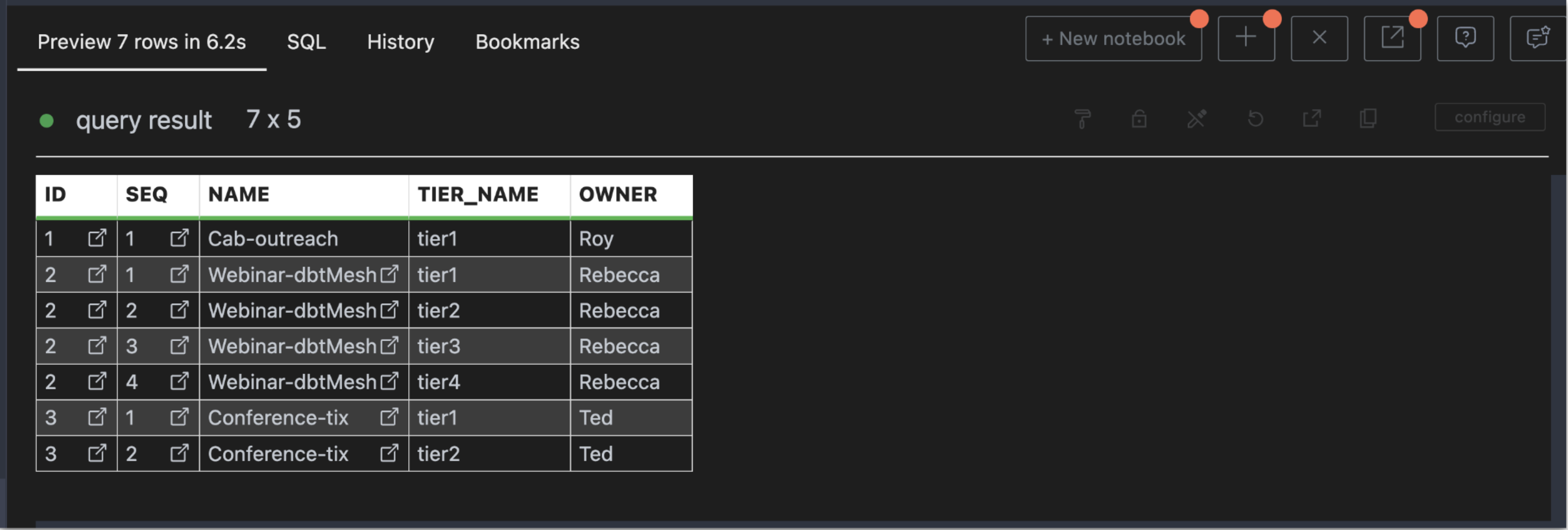Expand the Webinar-dbtMesh tier1 name link
The width and height of the screenshot is (1568, 530).
[x=389, y=274]
